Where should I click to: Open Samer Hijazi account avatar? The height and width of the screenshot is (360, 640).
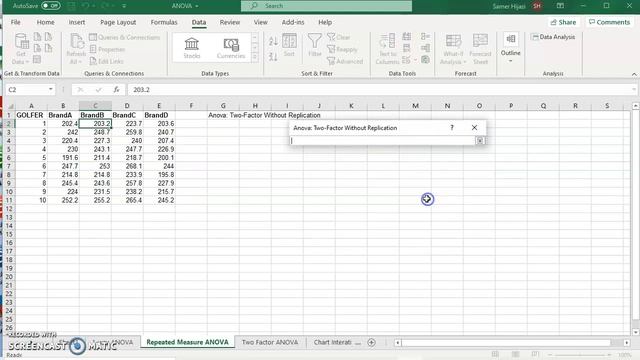pyautogui.click(x=537, y=6)
